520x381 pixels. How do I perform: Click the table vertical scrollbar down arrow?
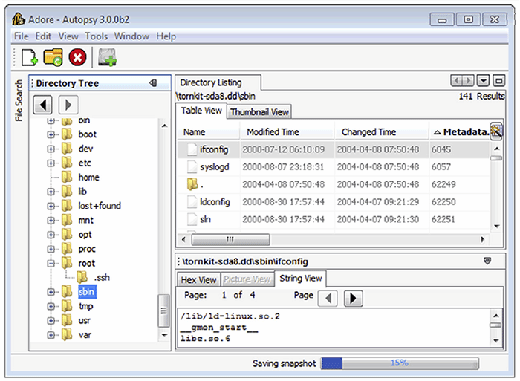pyautogui.click(x=496, y=226)
